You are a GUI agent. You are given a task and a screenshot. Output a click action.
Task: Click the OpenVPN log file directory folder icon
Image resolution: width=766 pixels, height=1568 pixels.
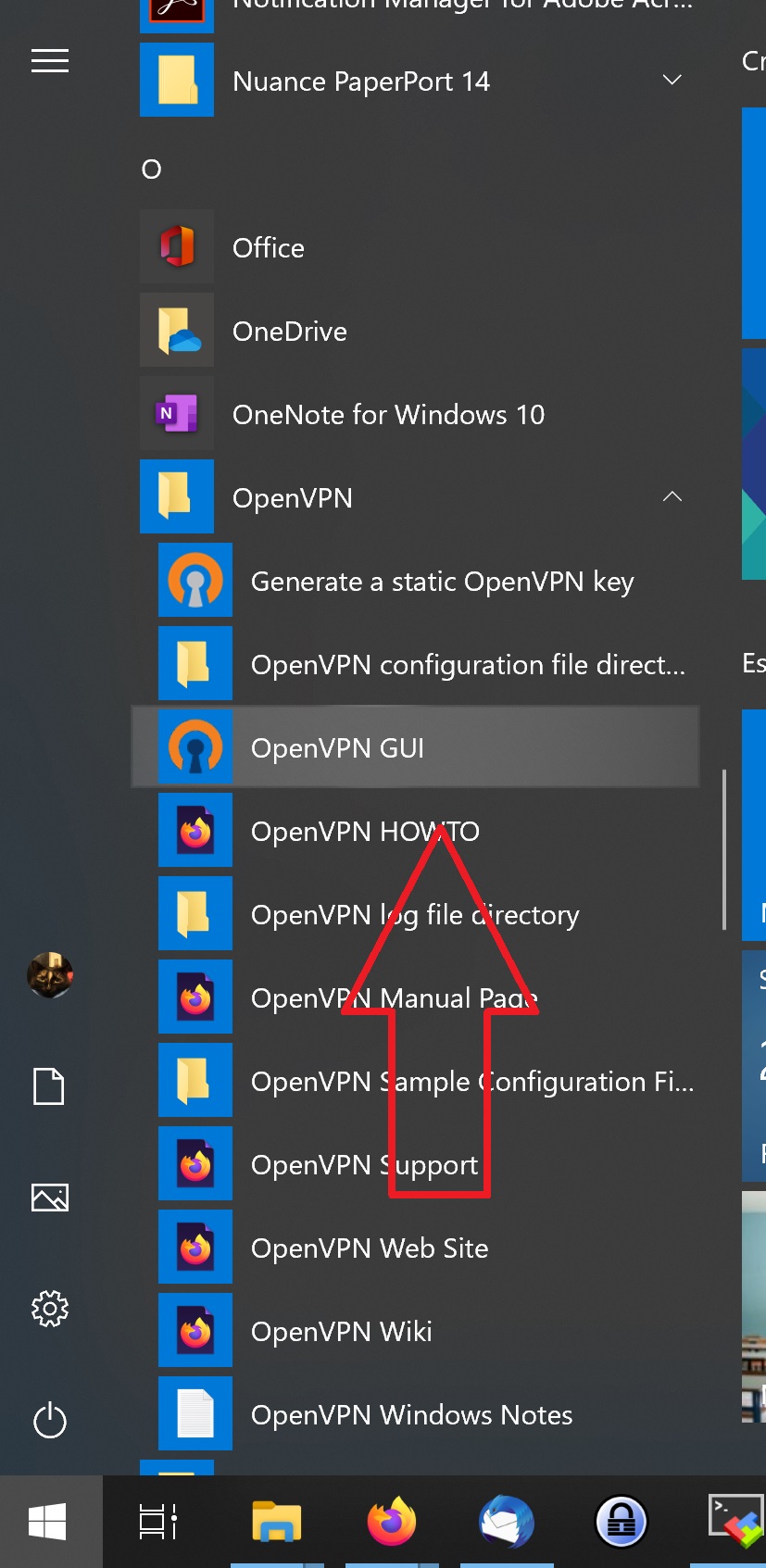point(195,913)
